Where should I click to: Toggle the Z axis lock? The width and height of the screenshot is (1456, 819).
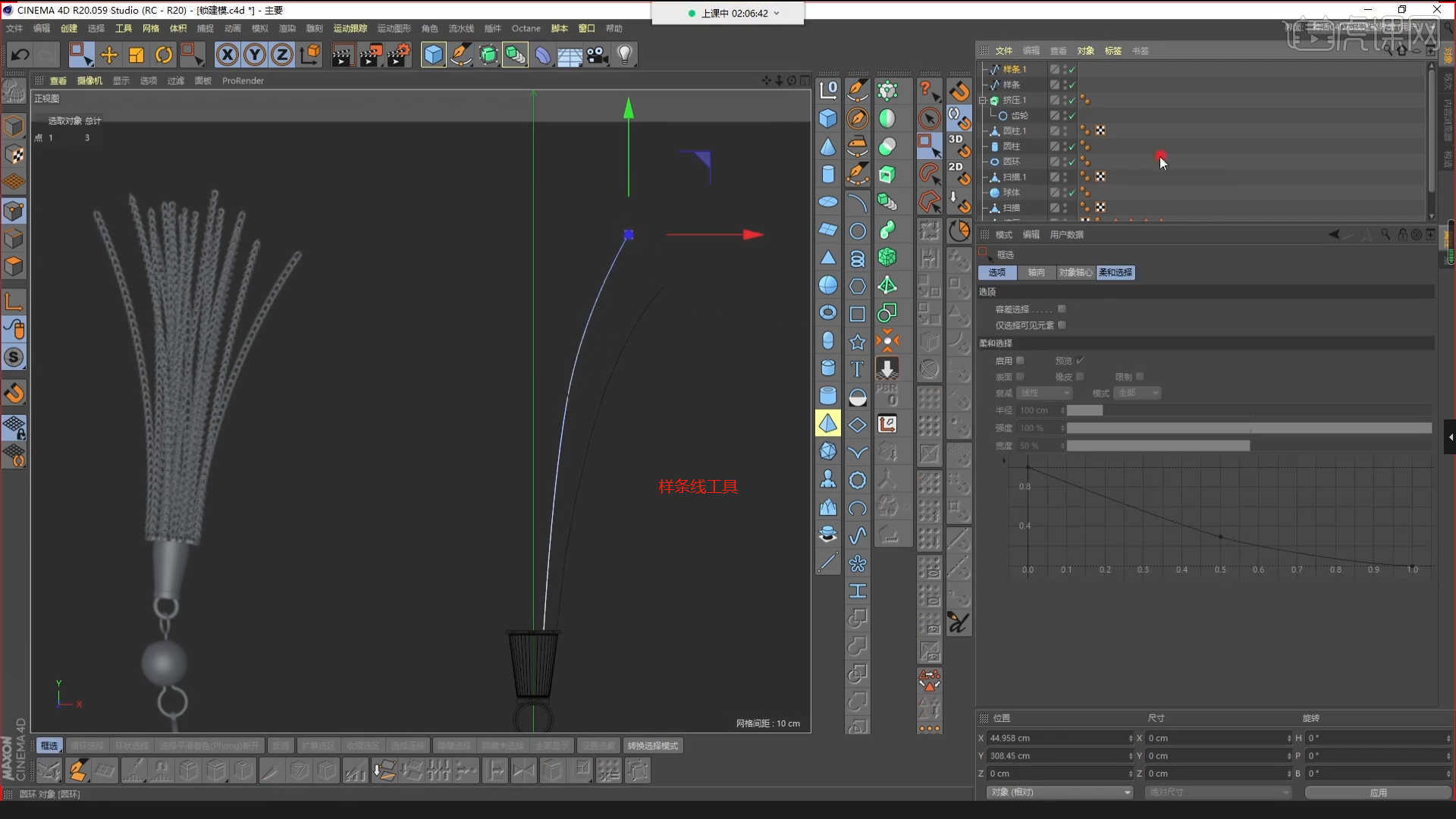pos(282,55)
